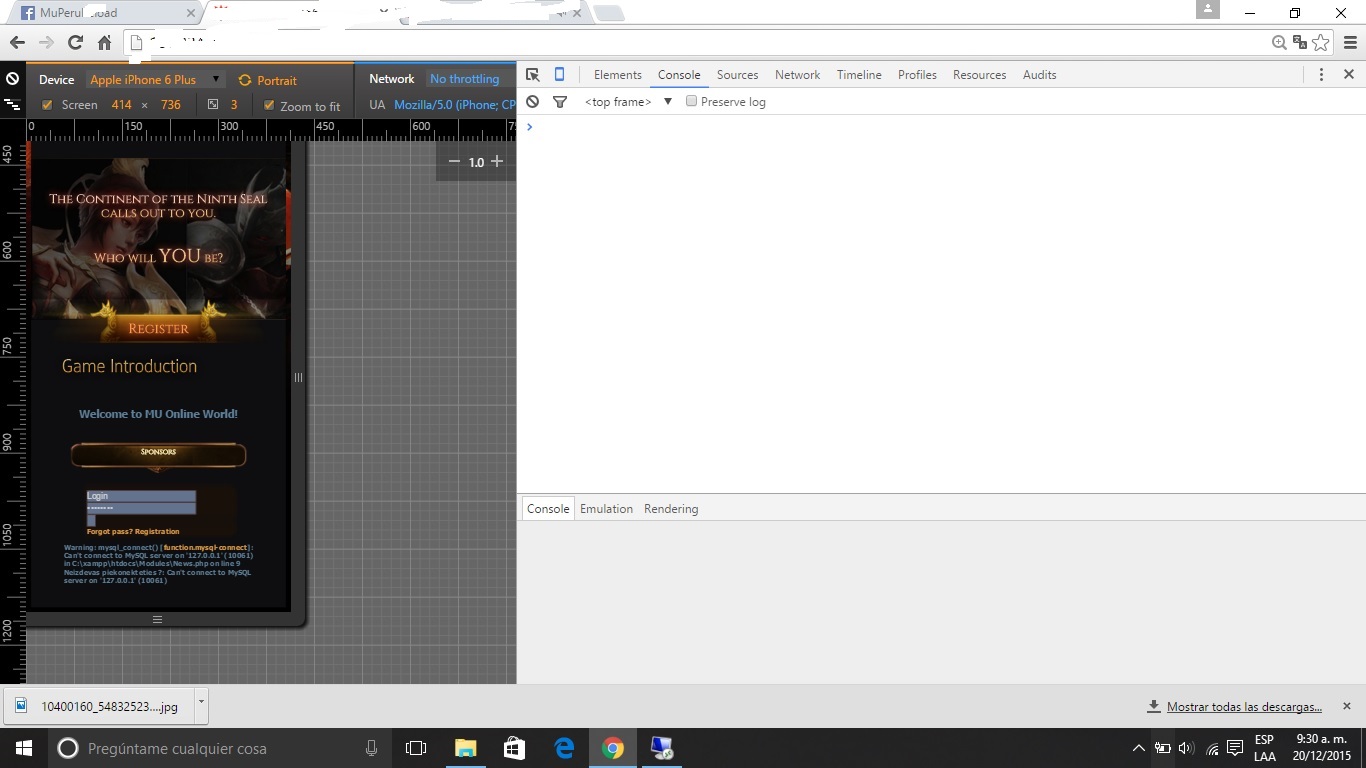Clear the console with the ban icon
The height and width of the screenshot is (768, 1366).
(532, 102)
